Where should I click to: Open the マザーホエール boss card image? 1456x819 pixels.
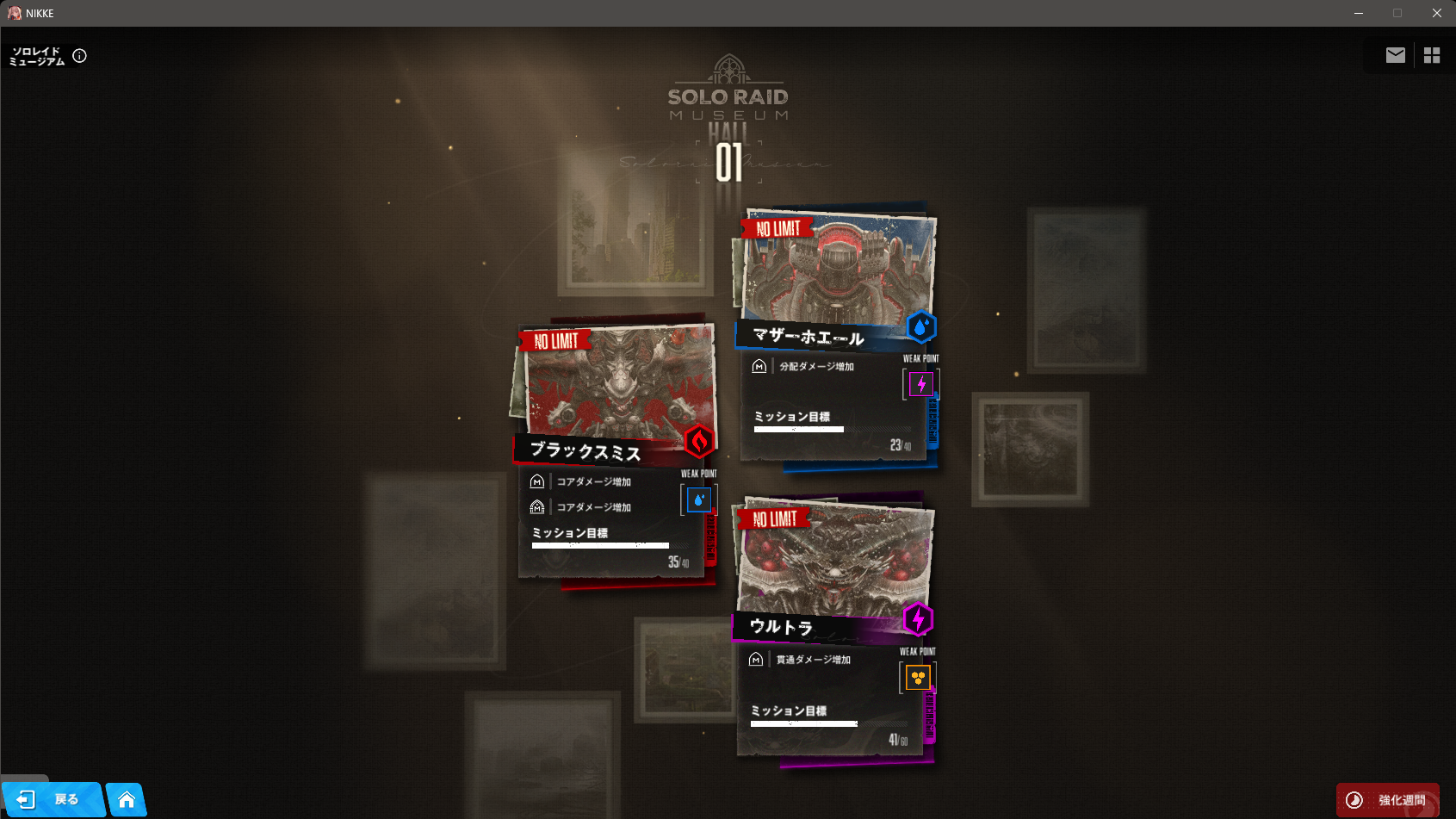point(839,268)
